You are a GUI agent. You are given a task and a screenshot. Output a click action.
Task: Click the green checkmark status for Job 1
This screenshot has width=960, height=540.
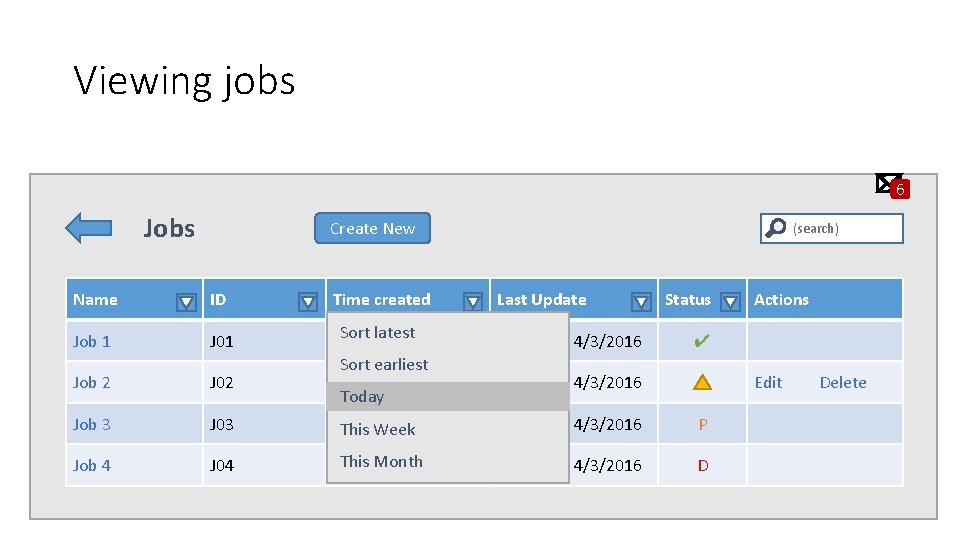(x=702, y=341)
